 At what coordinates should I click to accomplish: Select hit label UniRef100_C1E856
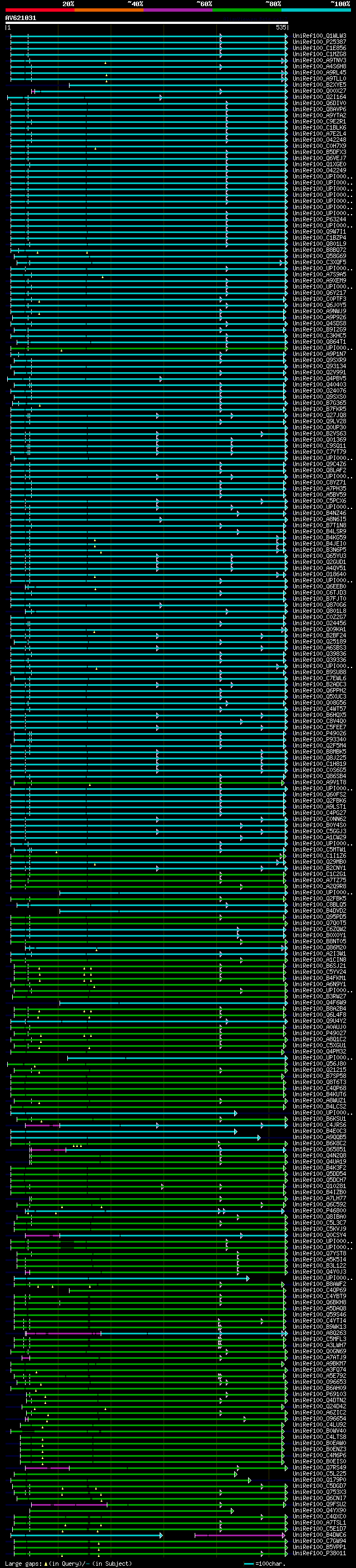pyautogui.click(x=319, y=48)
